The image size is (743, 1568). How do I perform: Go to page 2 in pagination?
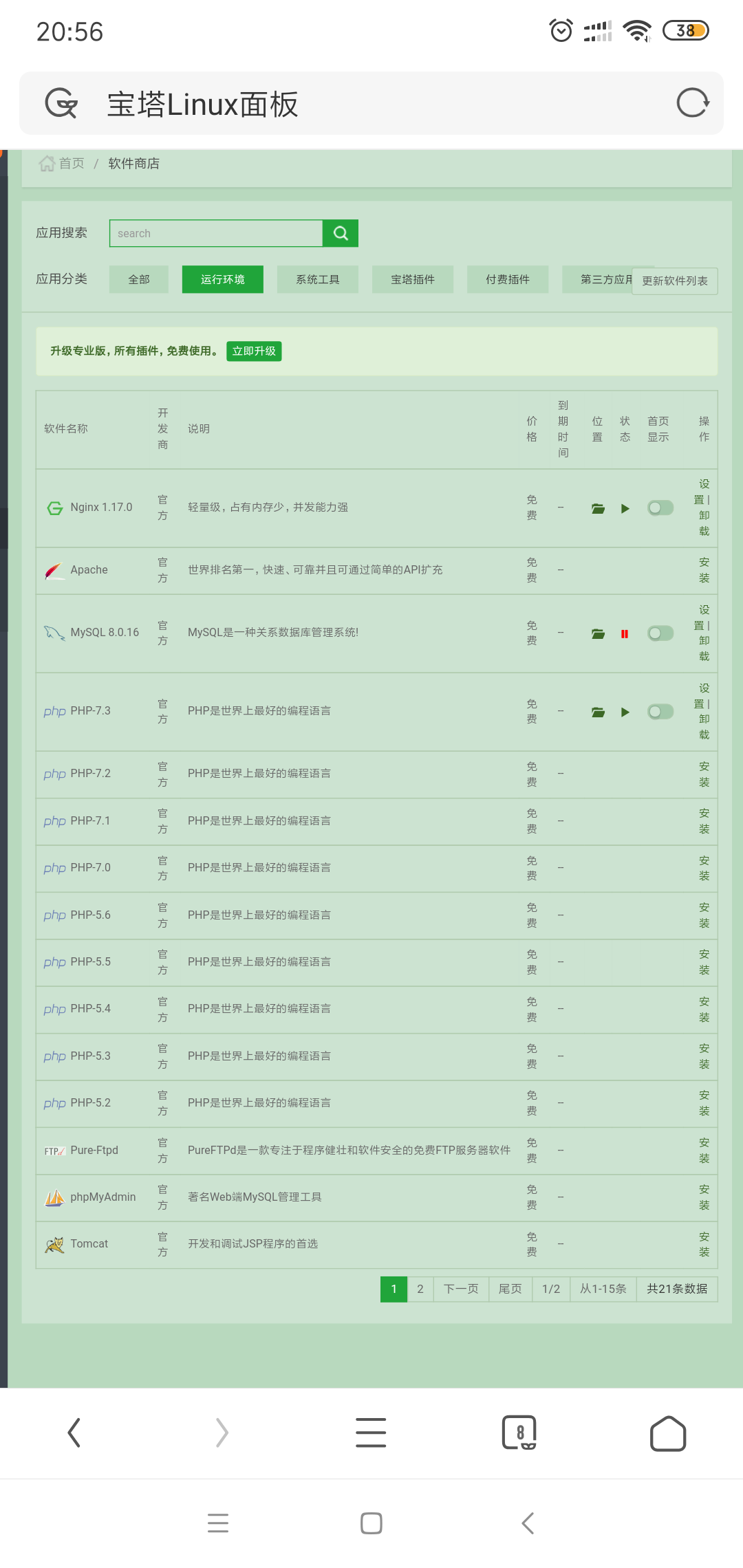[420, 1289]
